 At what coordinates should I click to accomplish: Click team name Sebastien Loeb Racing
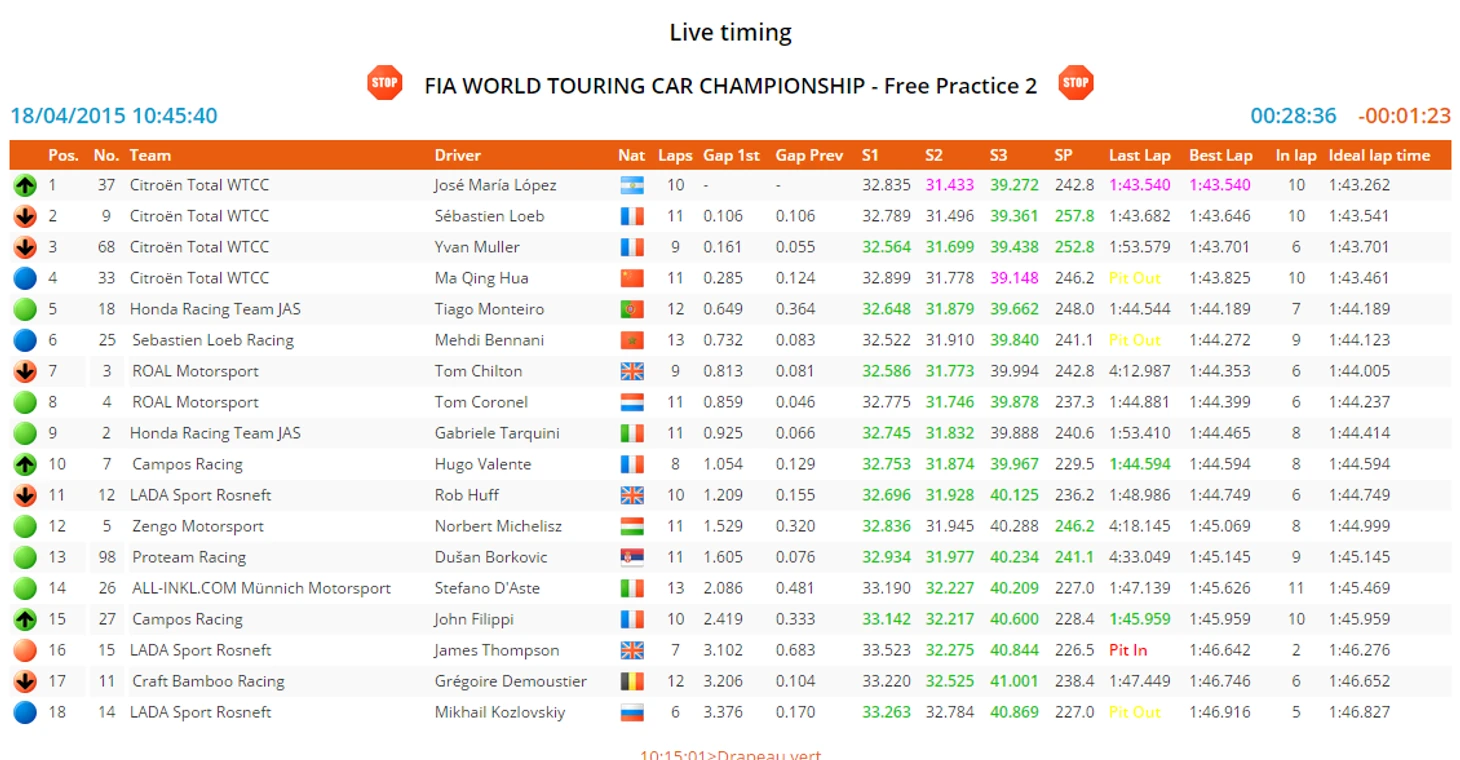pyautogui.click(x=212, y=340)
